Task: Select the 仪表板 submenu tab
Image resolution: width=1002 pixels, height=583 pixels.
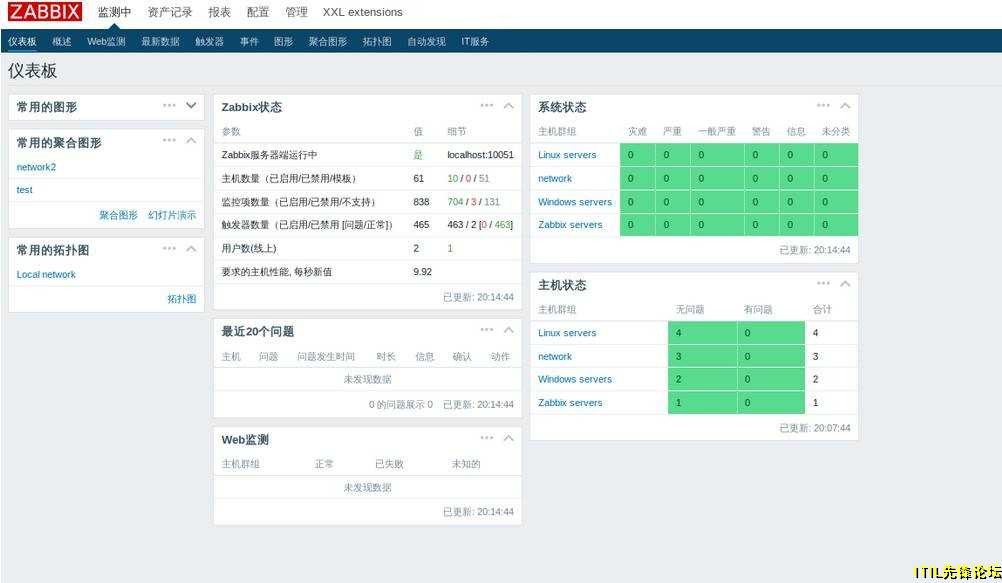Action: (x=22, y=42)
